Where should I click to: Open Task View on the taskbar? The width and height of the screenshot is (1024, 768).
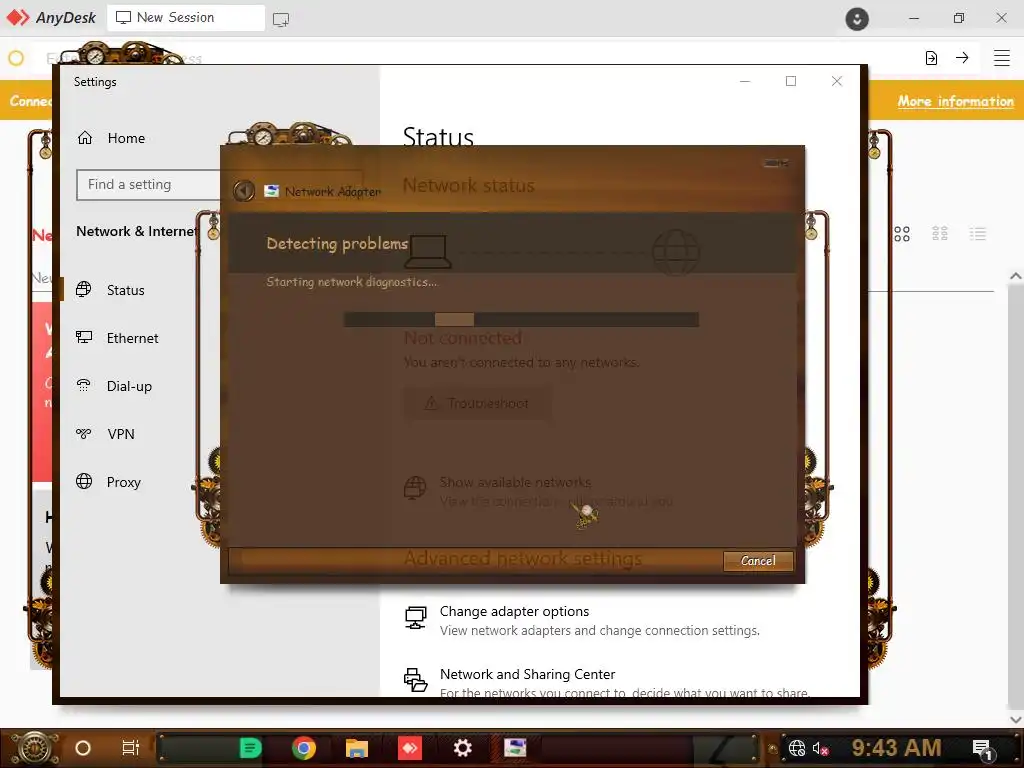tap(131, 748)
